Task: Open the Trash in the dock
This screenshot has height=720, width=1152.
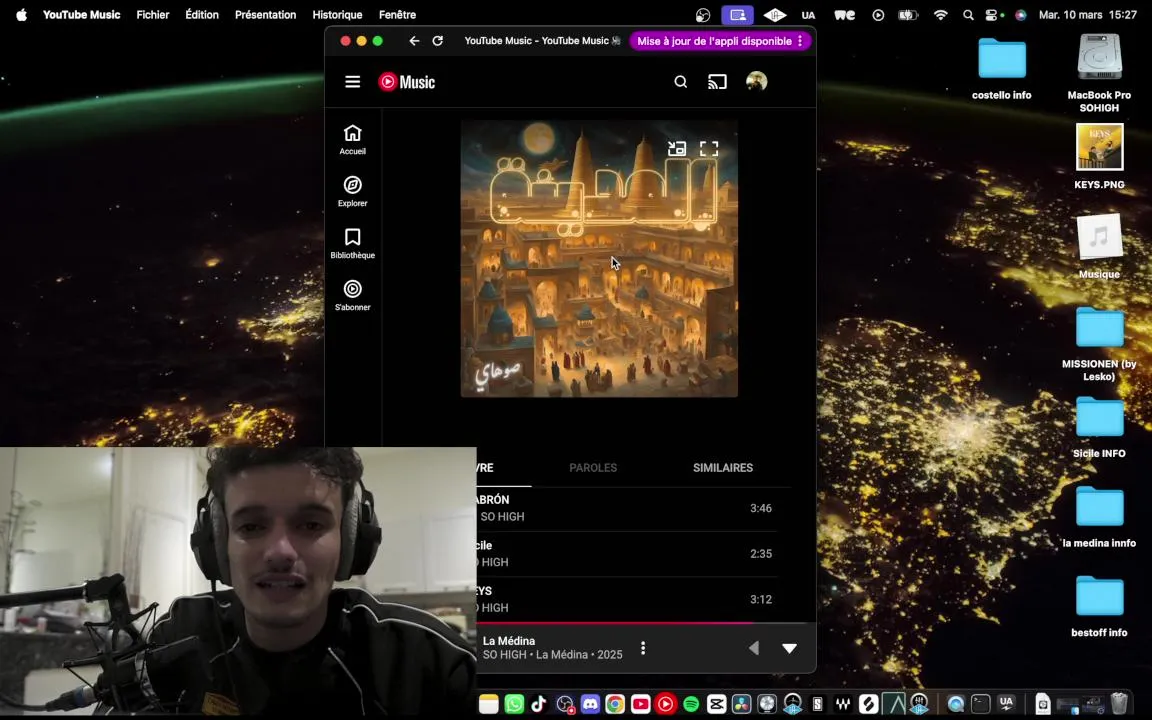Action: pyautogui.click(x=1118, y=704)
